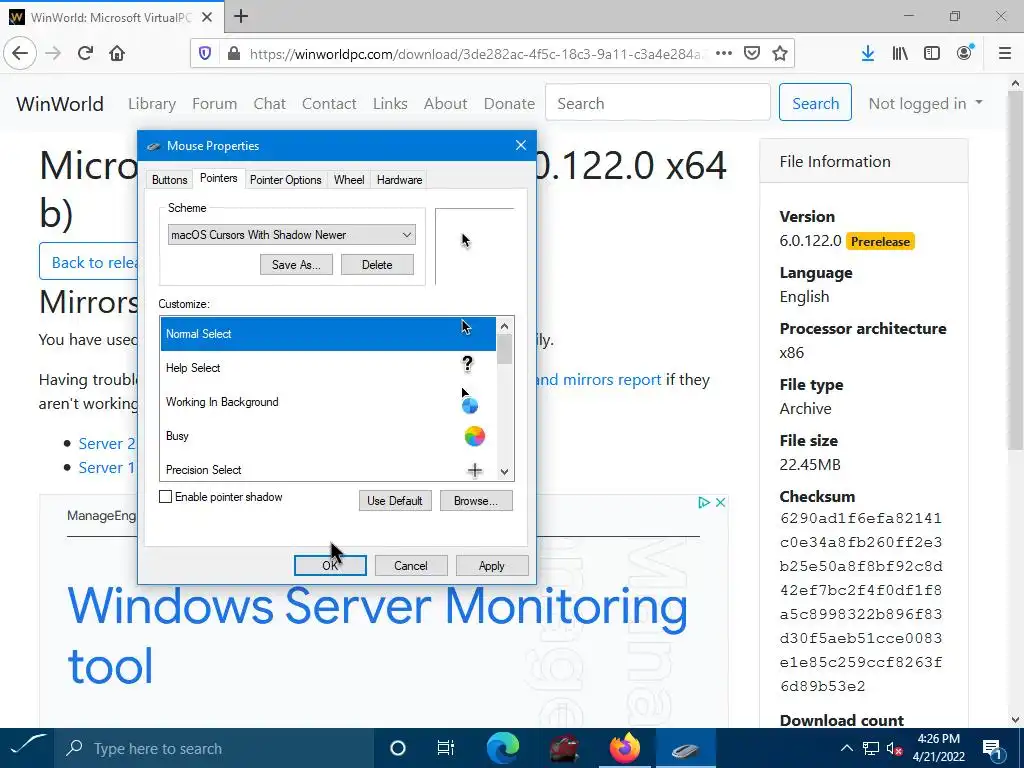Screen dimensions: 1024x768
Task: Delete the current cursor scheme
Action: point(377,264)
